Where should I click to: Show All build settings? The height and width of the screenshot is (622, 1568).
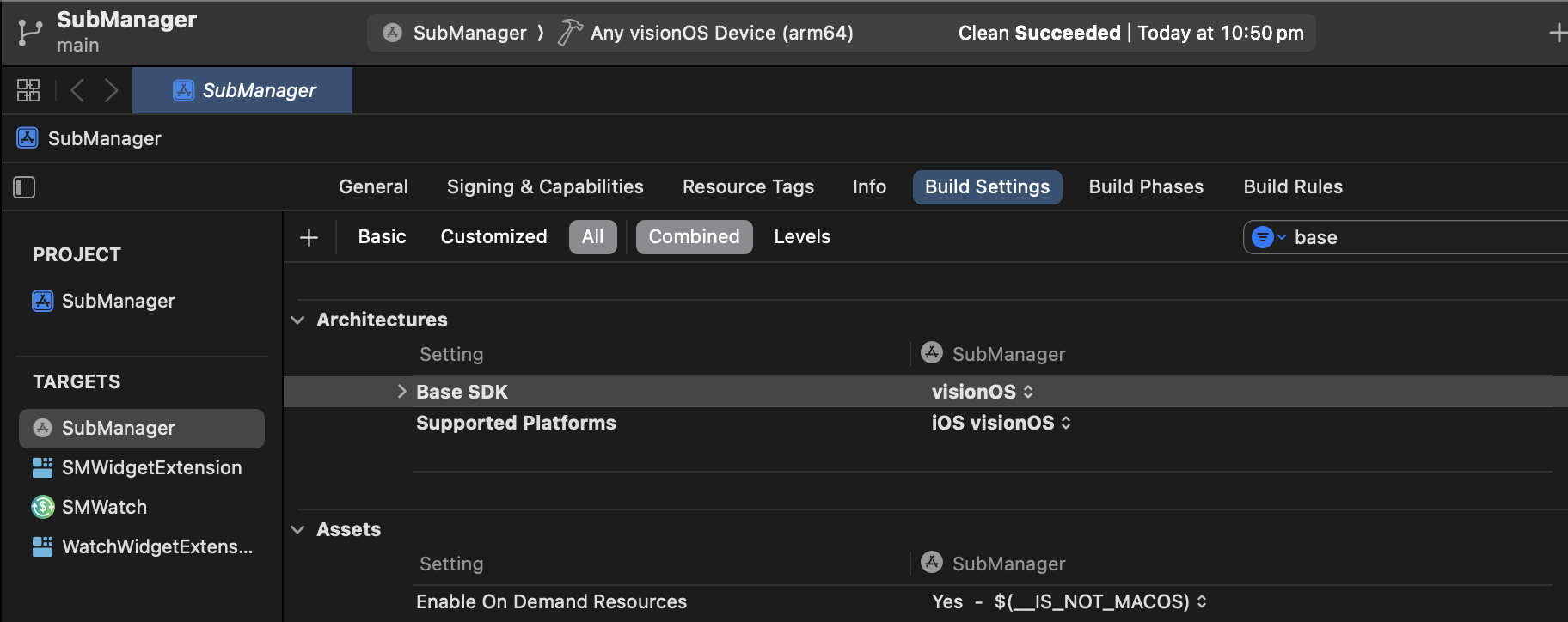592,236
